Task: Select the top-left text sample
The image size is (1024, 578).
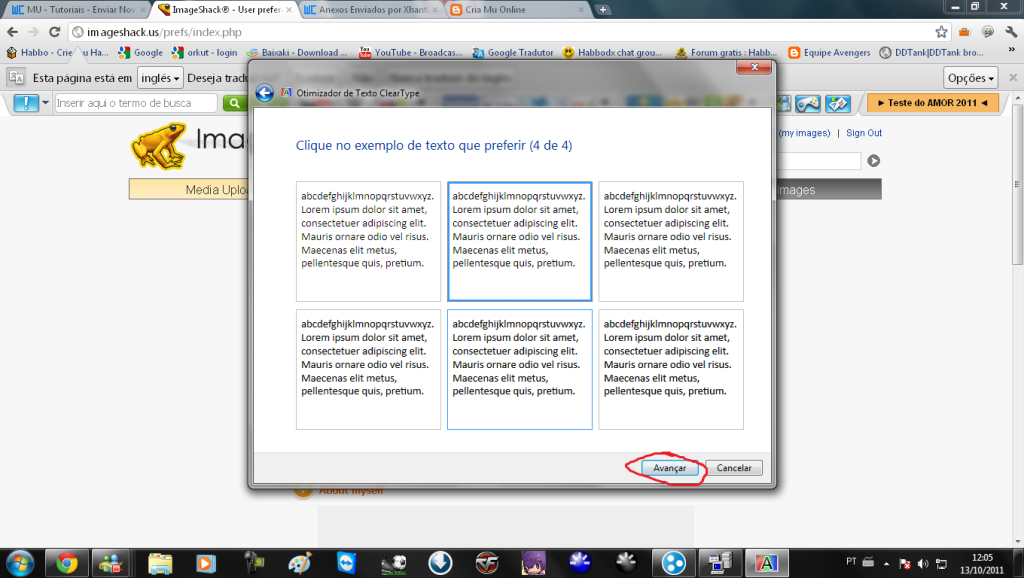Action: [x=368, y=240]
